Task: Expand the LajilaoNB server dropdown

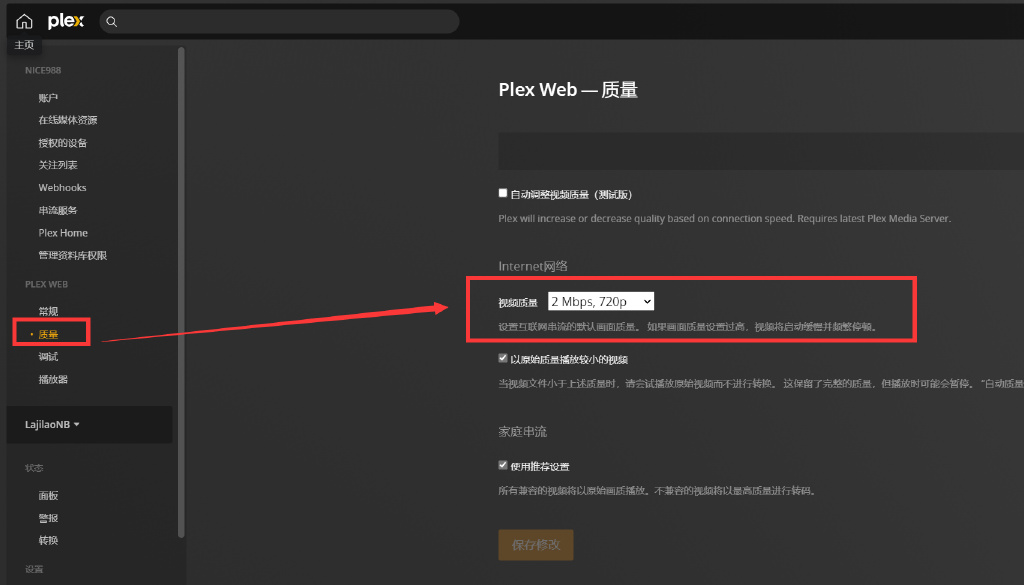Action: [52, 424]
